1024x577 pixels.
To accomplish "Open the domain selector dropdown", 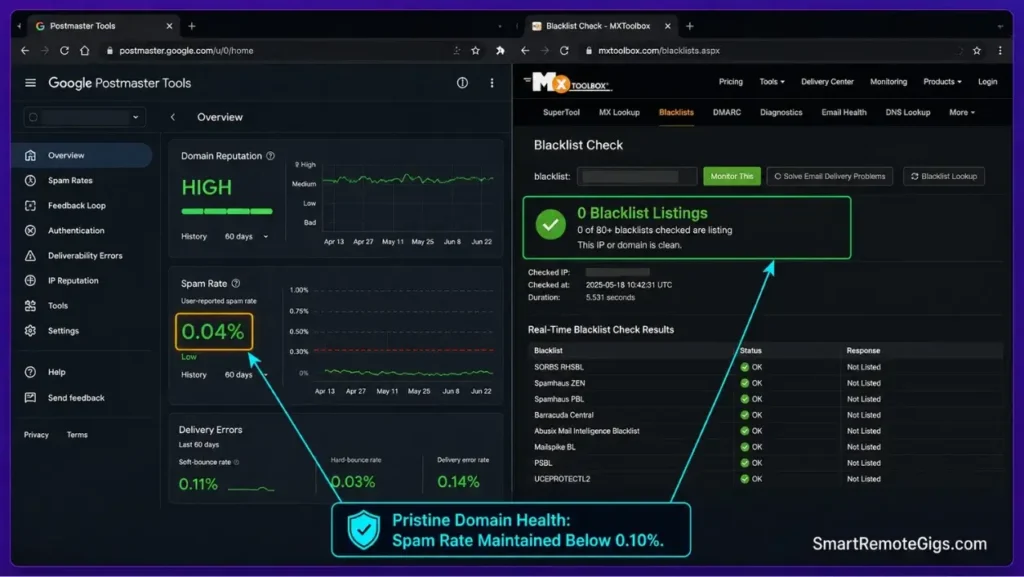I will click(84, 117).
